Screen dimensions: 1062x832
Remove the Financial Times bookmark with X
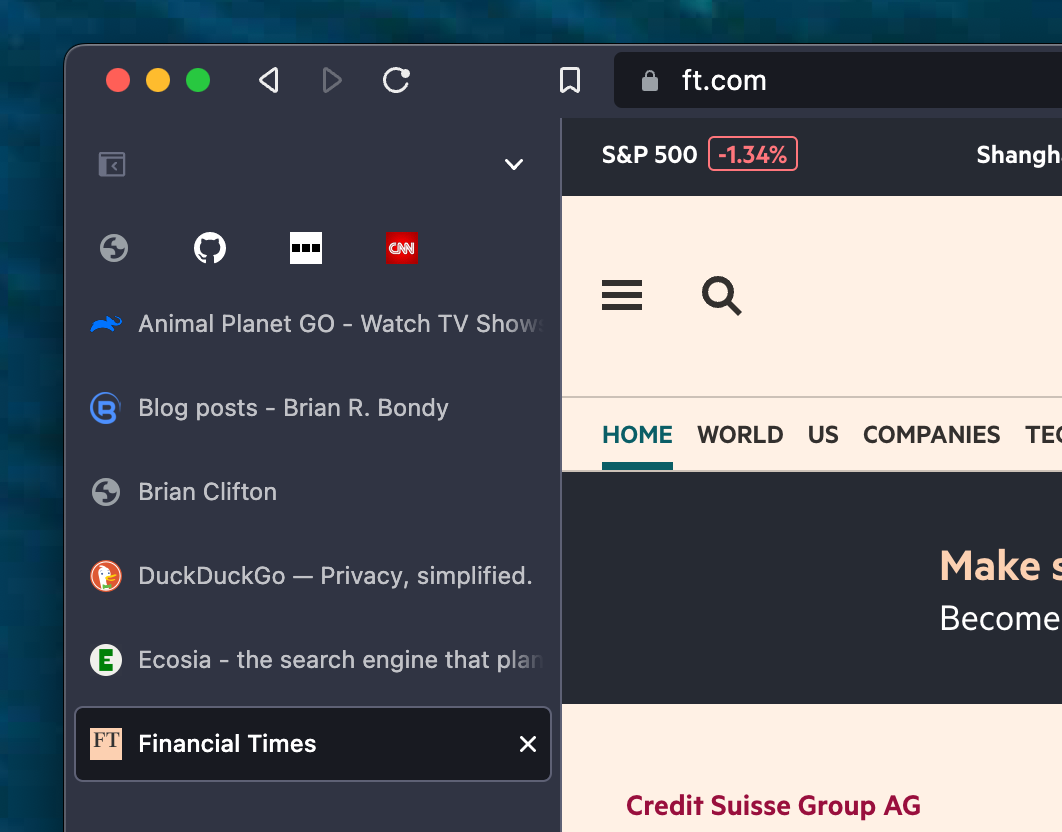pyautogui.click(x=528, y=744)
